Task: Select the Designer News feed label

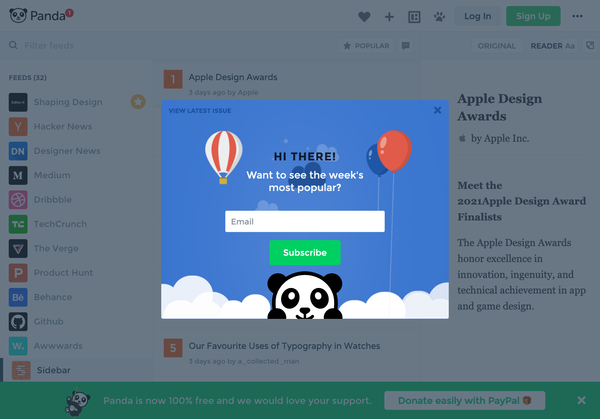Action: click(x=67, y=151)
